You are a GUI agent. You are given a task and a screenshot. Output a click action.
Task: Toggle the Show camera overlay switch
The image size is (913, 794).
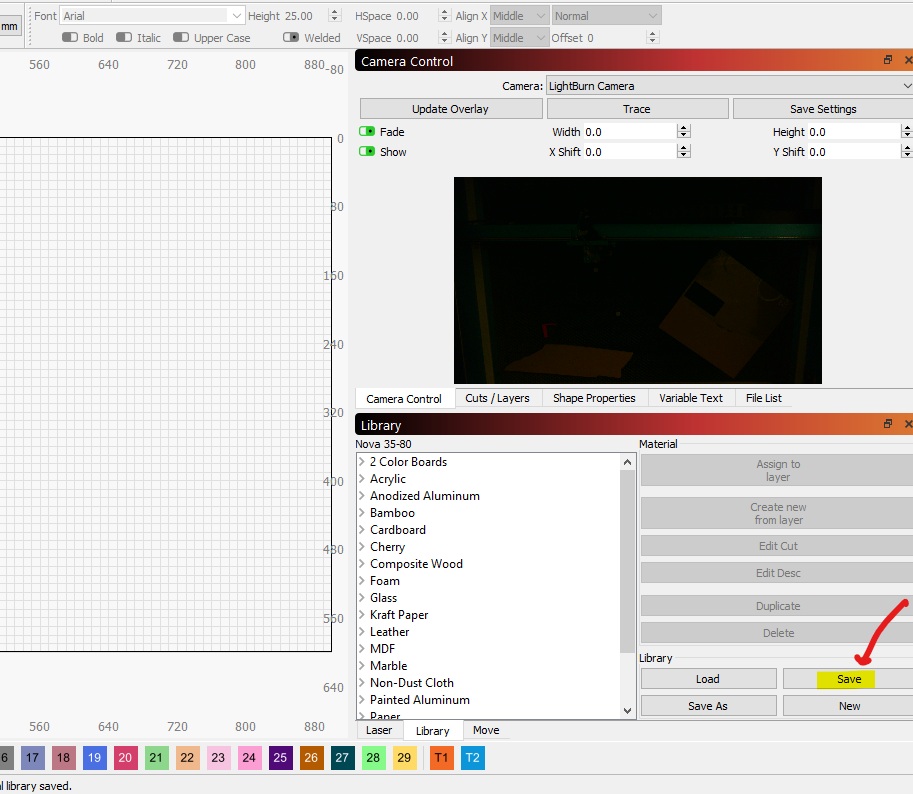tap(367, 151)
